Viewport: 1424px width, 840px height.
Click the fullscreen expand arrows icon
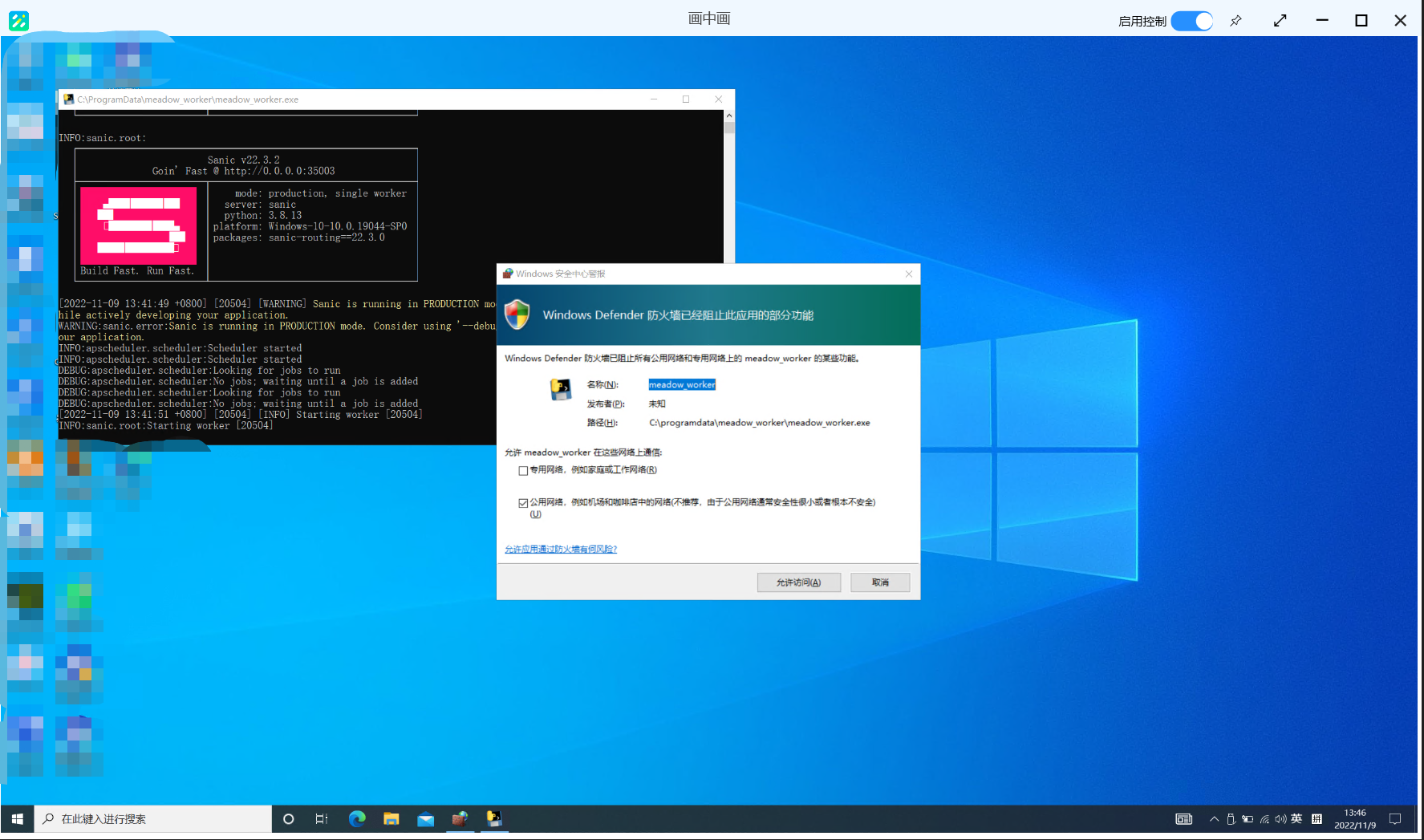point(1280,21)
